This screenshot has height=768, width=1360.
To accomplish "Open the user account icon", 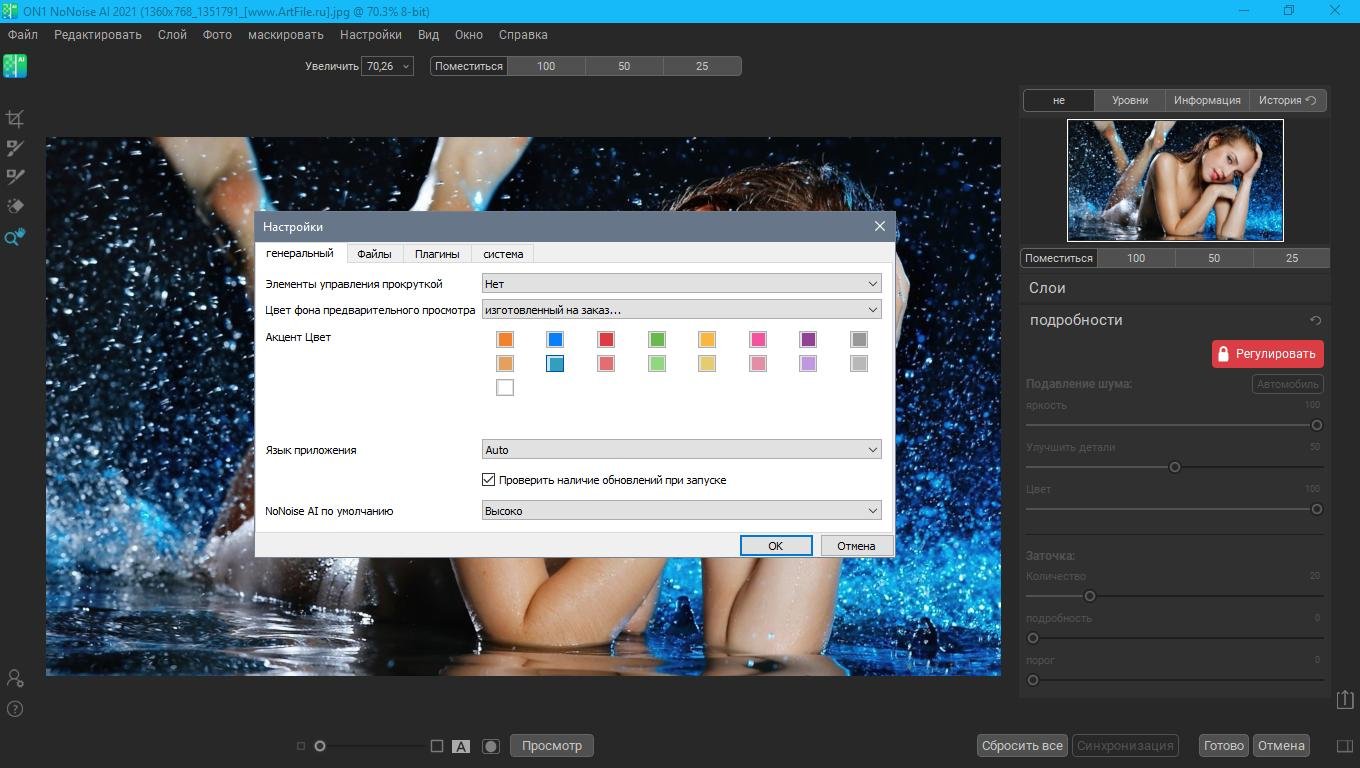I will [x=15, y=678].
